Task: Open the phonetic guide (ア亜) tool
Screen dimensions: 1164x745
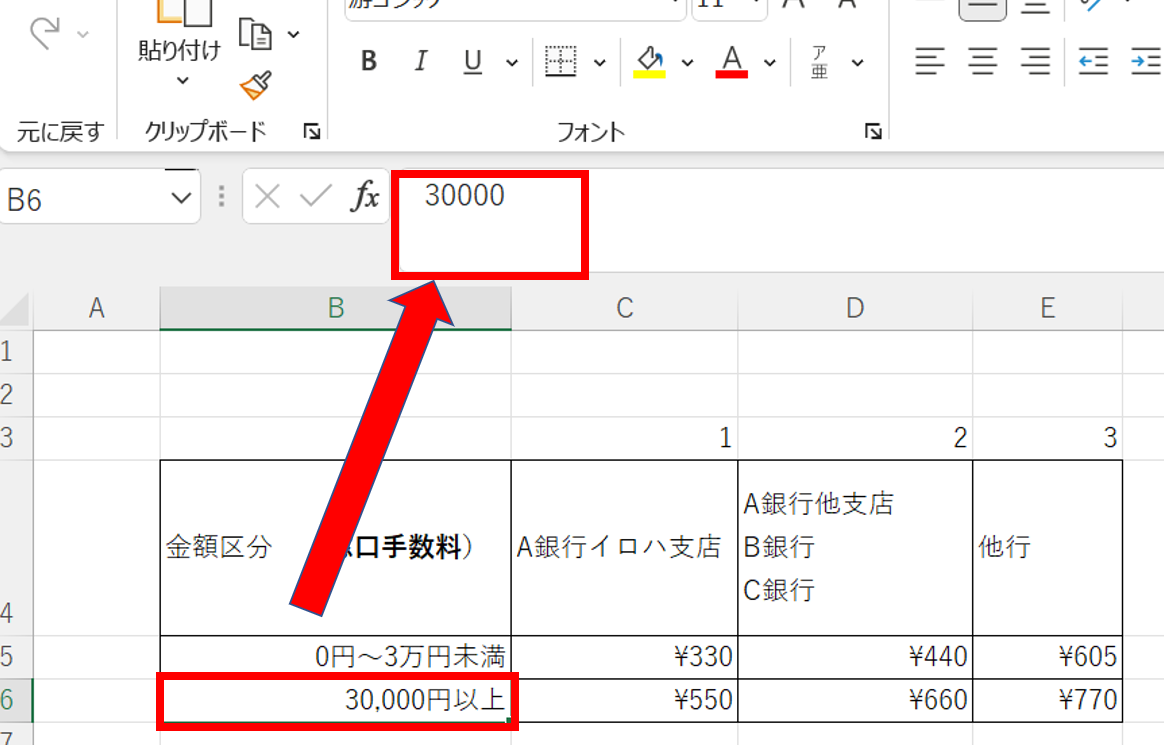Action: pos(821,62)
